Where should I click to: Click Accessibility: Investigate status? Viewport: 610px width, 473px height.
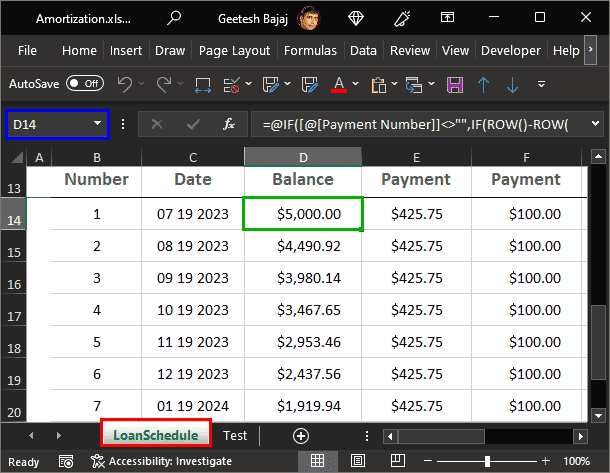coord(161,461)
